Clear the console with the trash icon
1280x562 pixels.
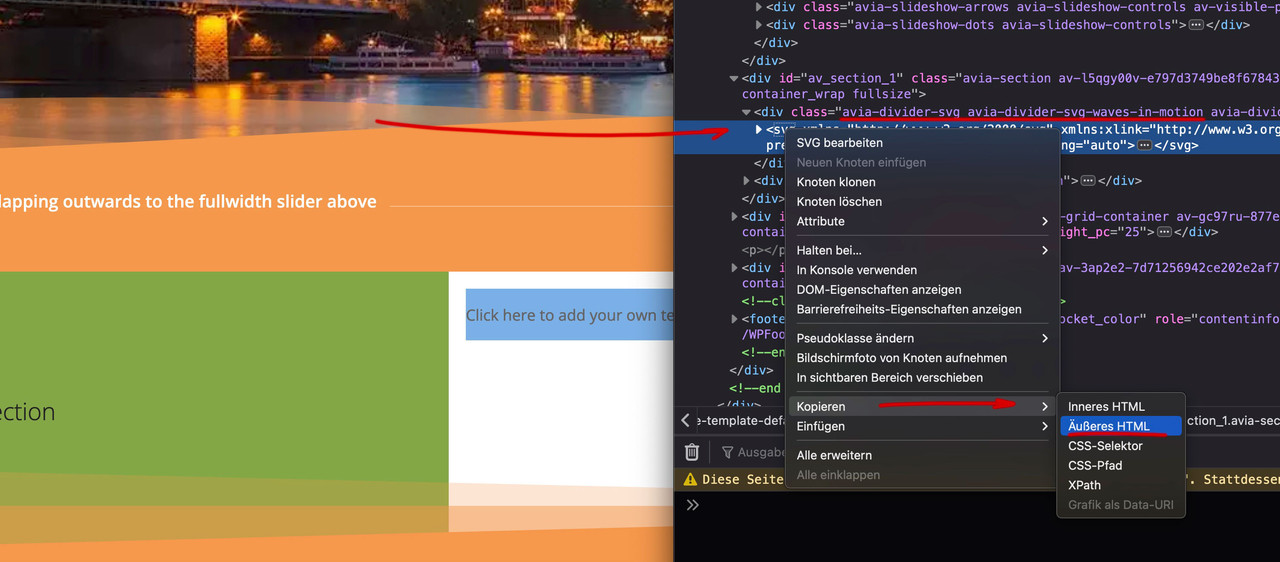691,452
